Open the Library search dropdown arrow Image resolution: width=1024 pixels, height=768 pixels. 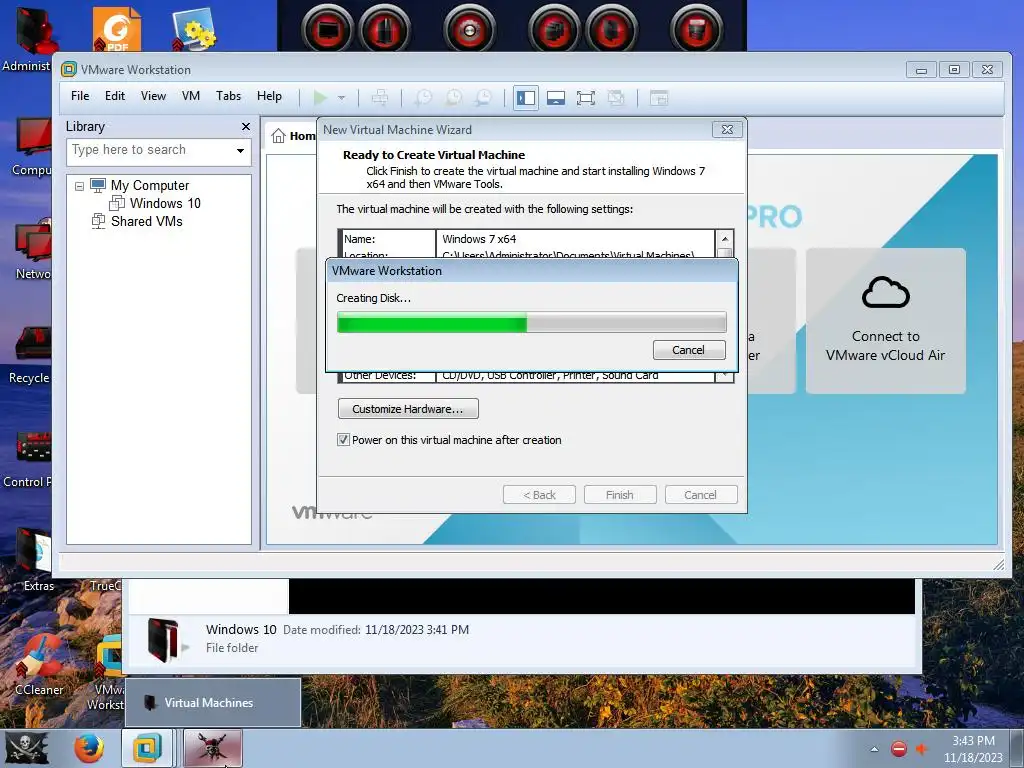240,151
